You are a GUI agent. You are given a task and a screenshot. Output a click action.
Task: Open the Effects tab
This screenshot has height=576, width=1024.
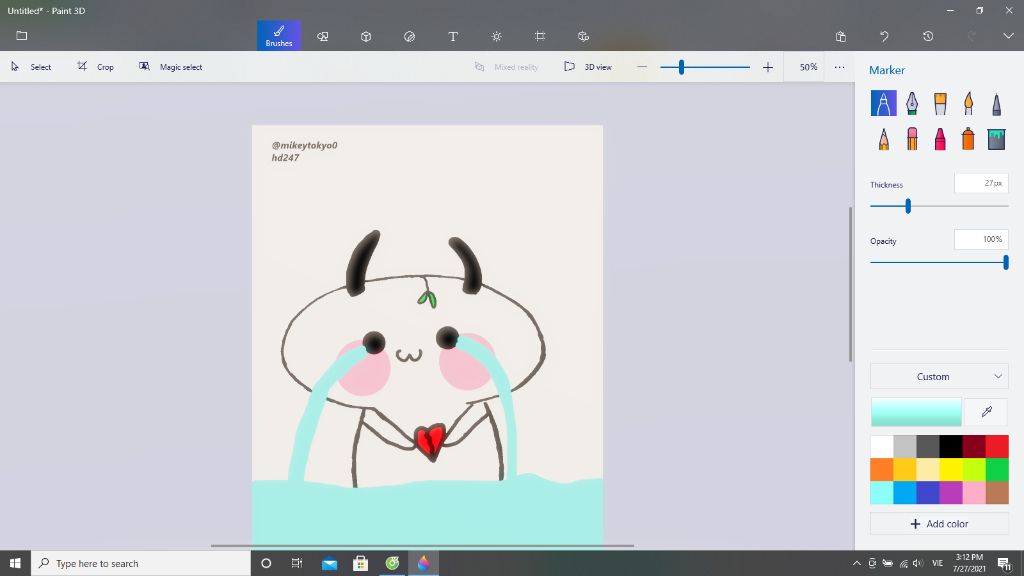point(496,36)
